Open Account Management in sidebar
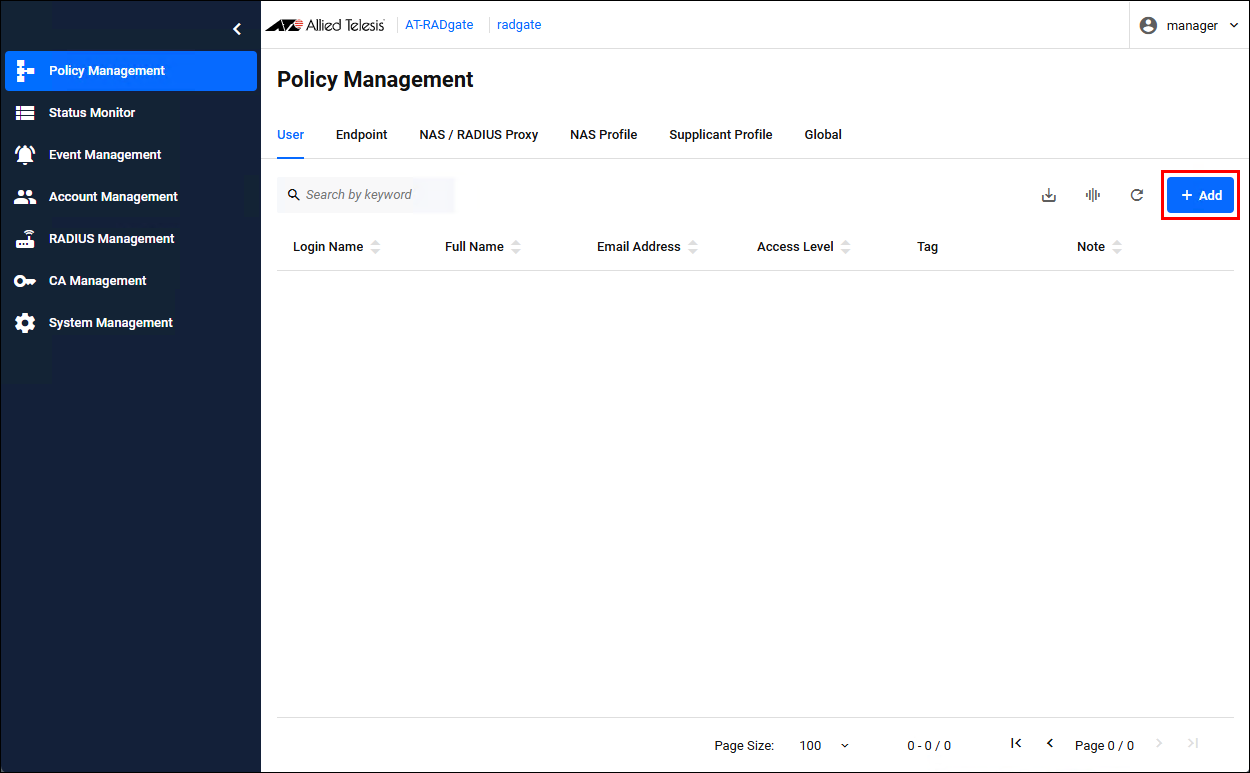This screenshot has width=1250, height=773. click(x=130, y=197)
